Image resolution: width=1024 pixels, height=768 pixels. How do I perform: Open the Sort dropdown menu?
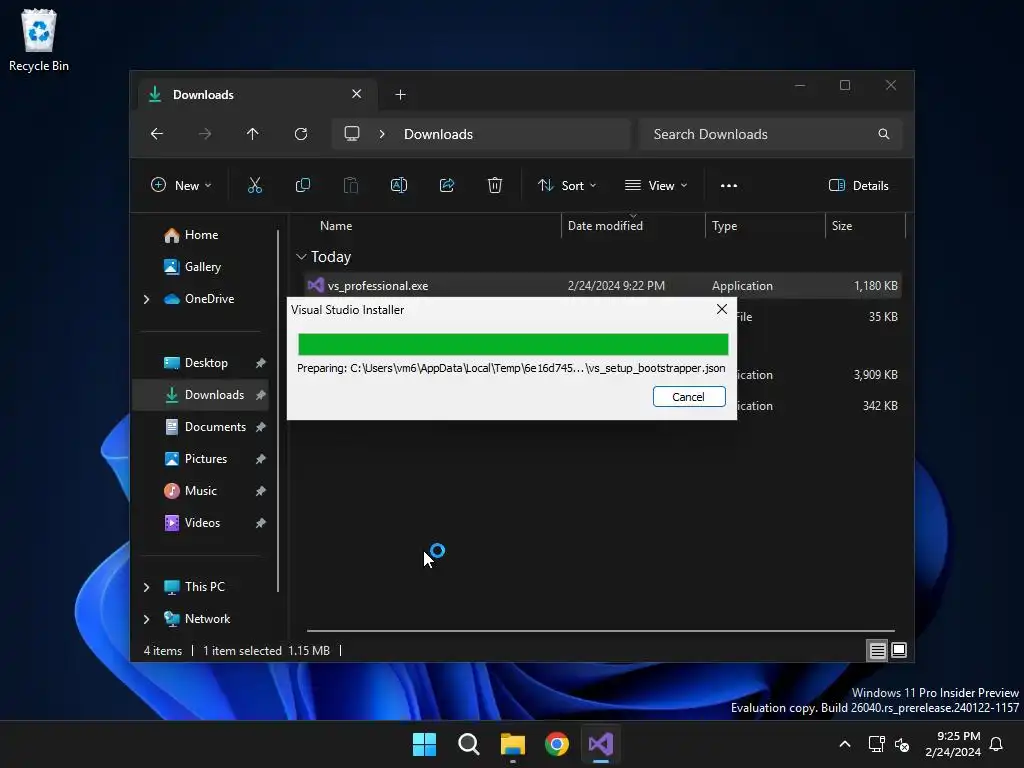567,185
